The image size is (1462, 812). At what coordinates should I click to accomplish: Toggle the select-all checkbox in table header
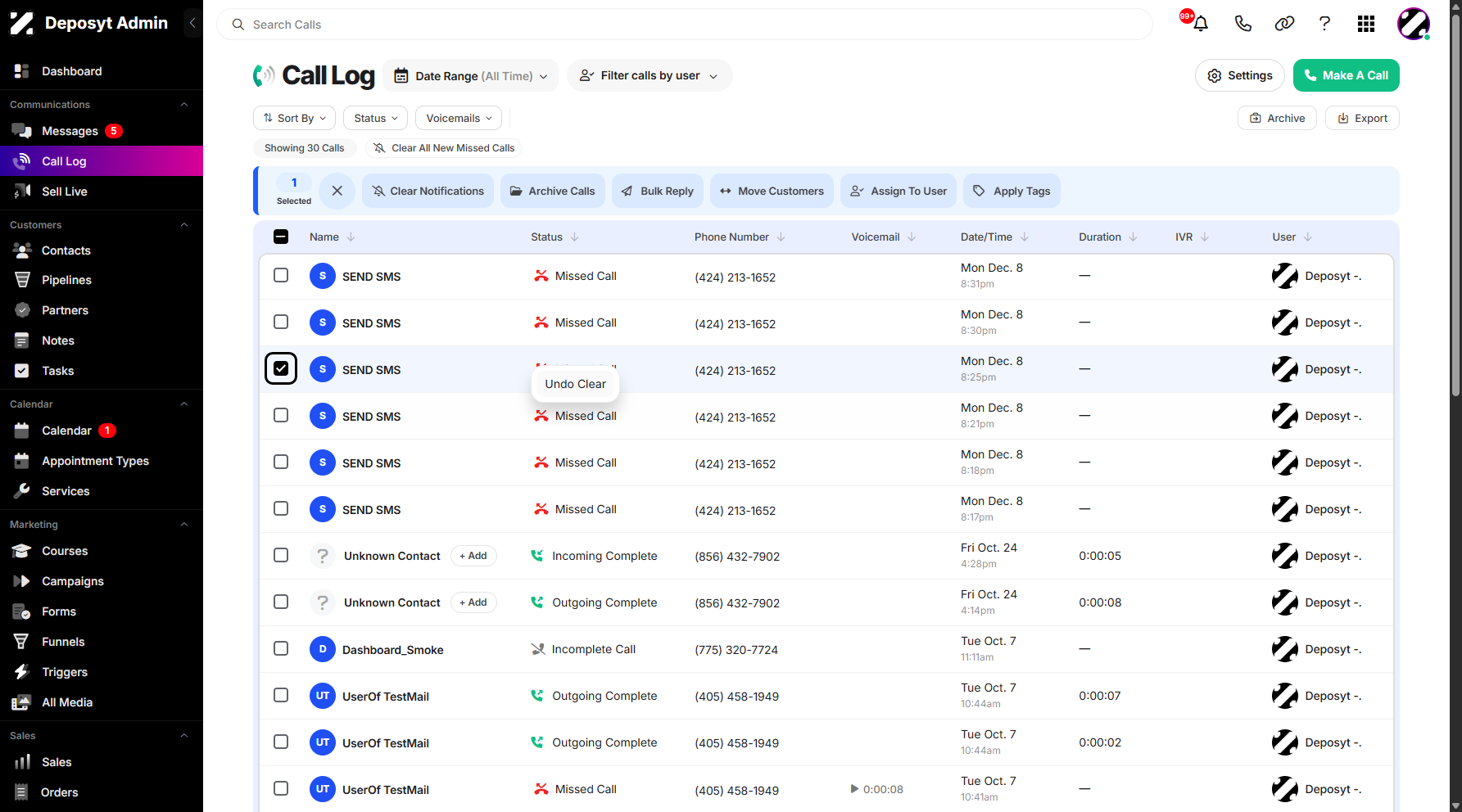[281, 237]
